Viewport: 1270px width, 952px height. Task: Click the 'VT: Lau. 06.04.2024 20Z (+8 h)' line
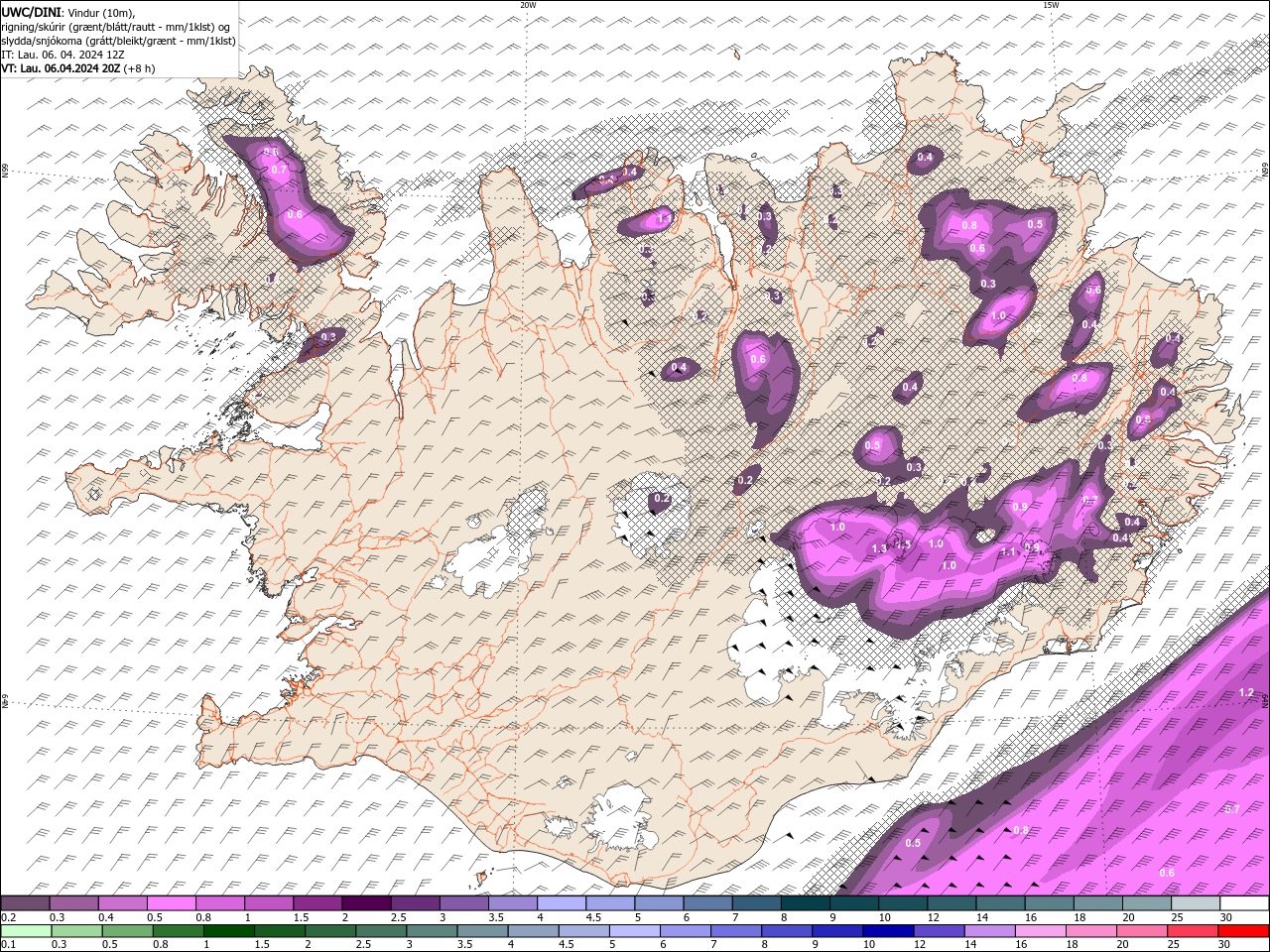pyautogui.click(x=78, y=68)
